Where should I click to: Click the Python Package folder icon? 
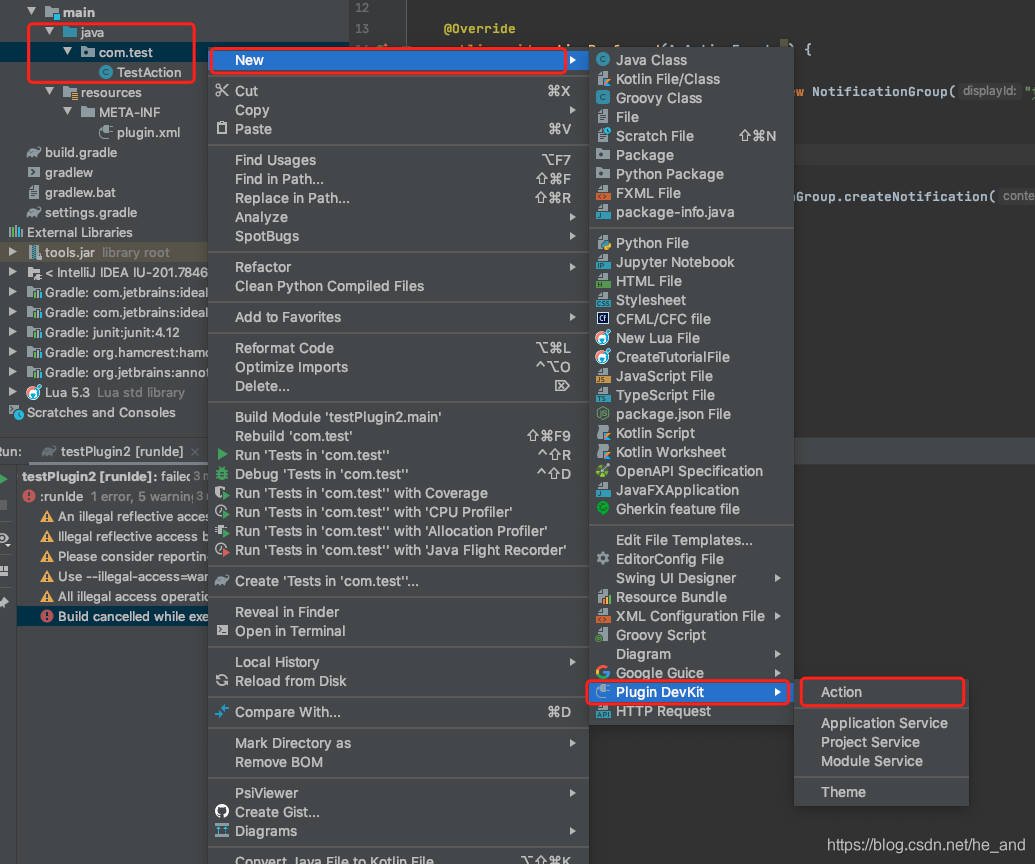tap(603, 174)
